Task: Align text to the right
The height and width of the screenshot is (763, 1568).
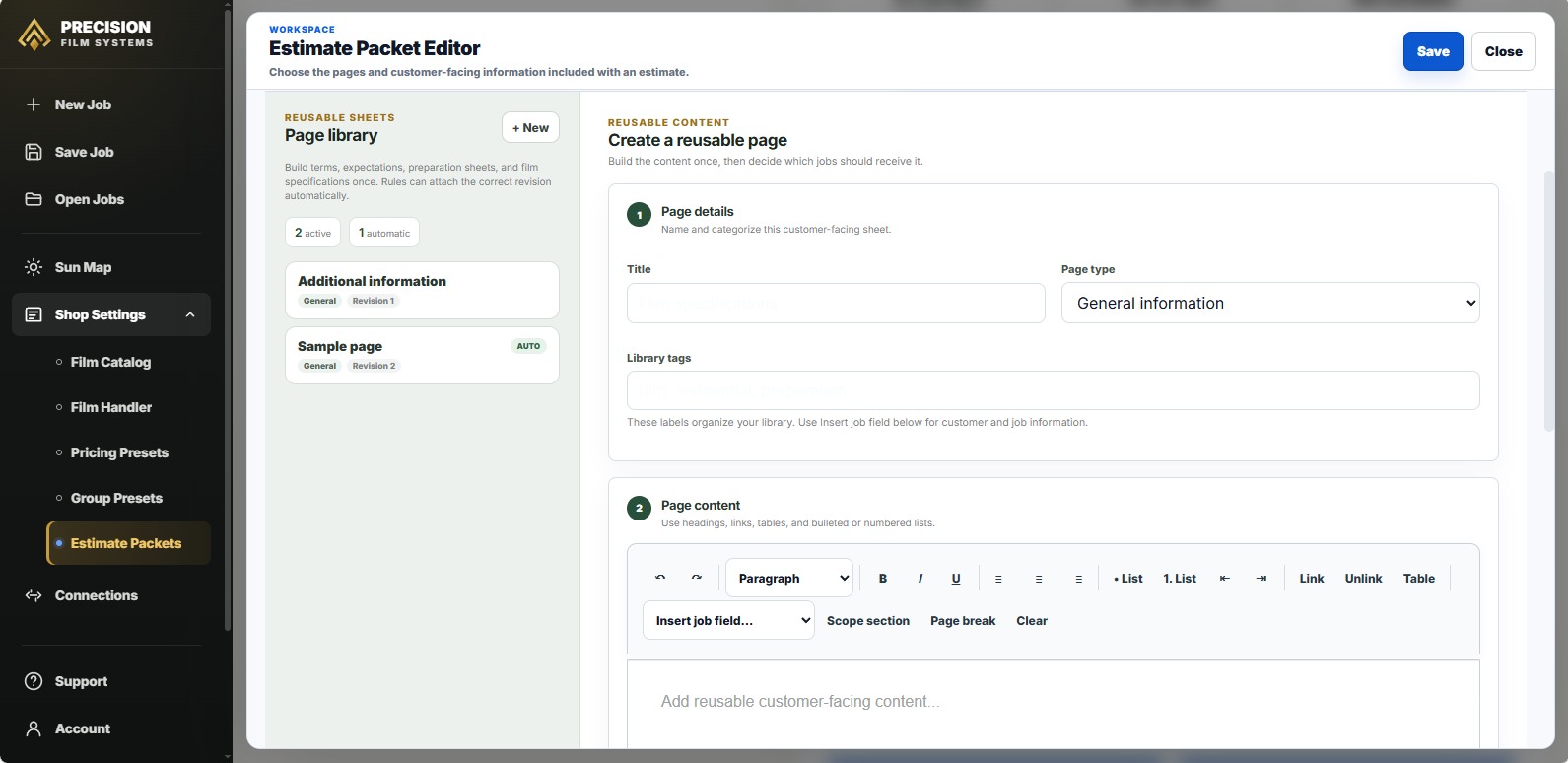Action: click(1079, 579)
